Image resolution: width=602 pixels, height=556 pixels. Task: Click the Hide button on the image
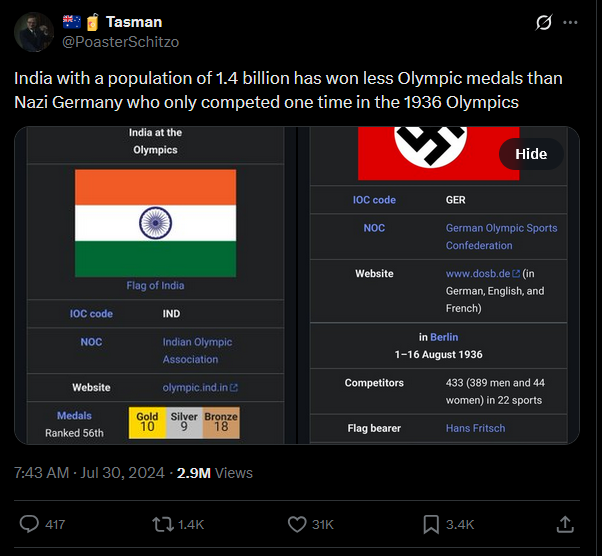point(531,154)
